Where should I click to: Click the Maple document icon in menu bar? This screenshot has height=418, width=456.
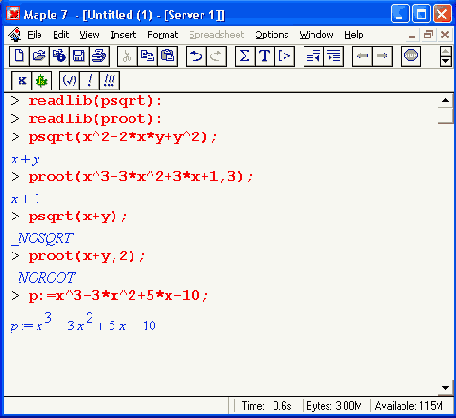[x=15, y=35]
